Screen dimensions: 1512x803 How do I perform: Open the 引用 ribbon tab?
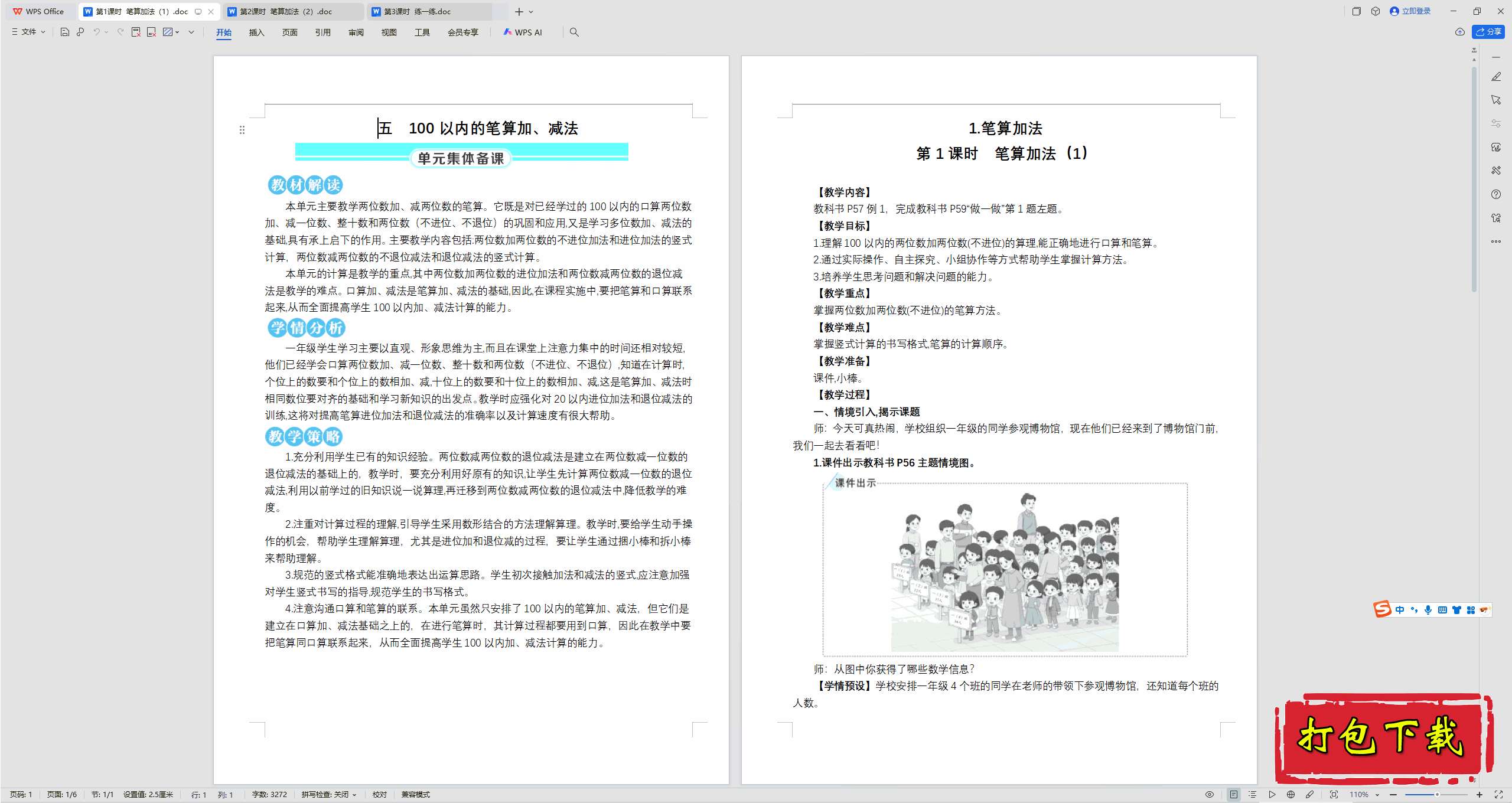click(322, 32)
